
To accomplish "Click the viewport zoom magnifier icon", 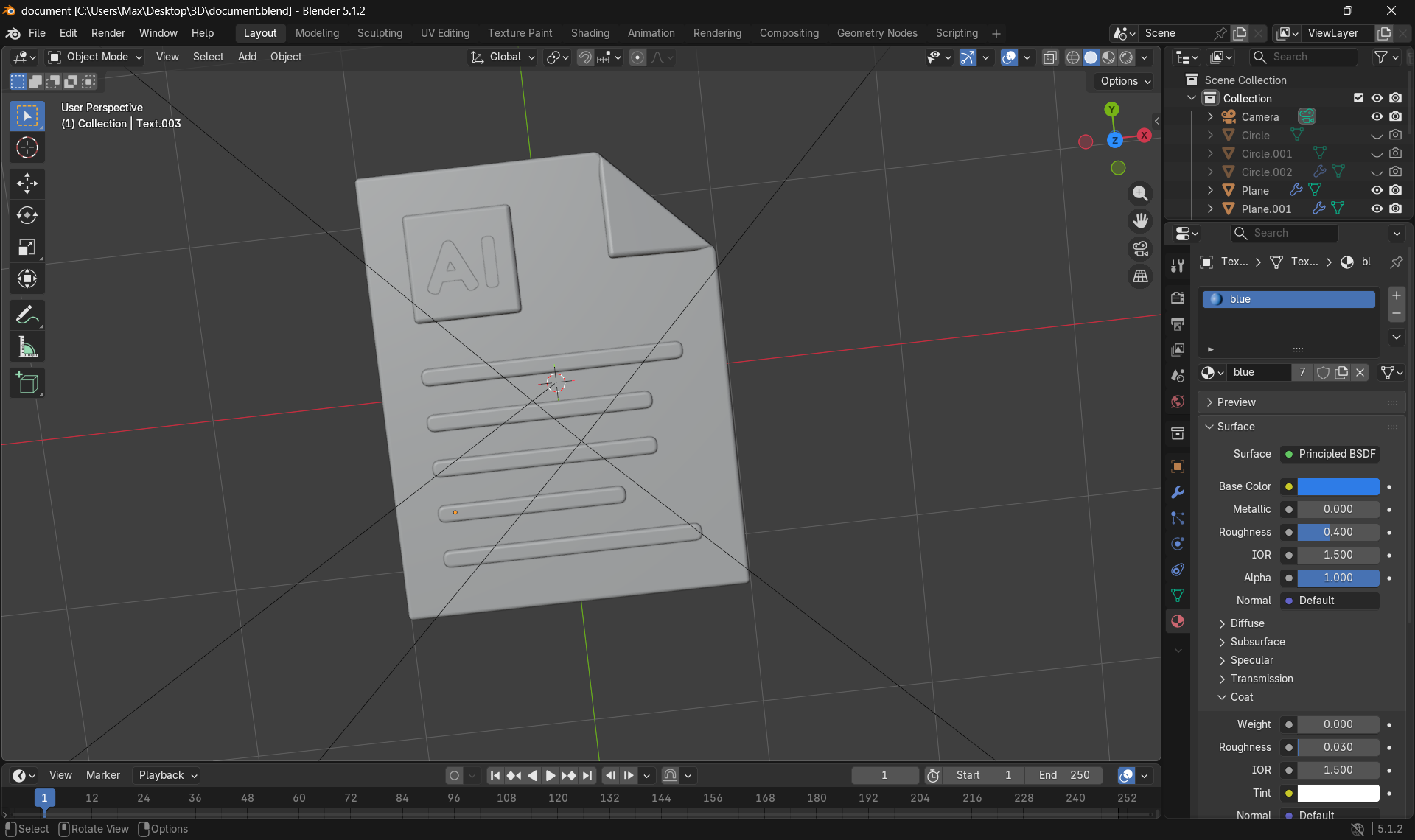I will 1140,193.
